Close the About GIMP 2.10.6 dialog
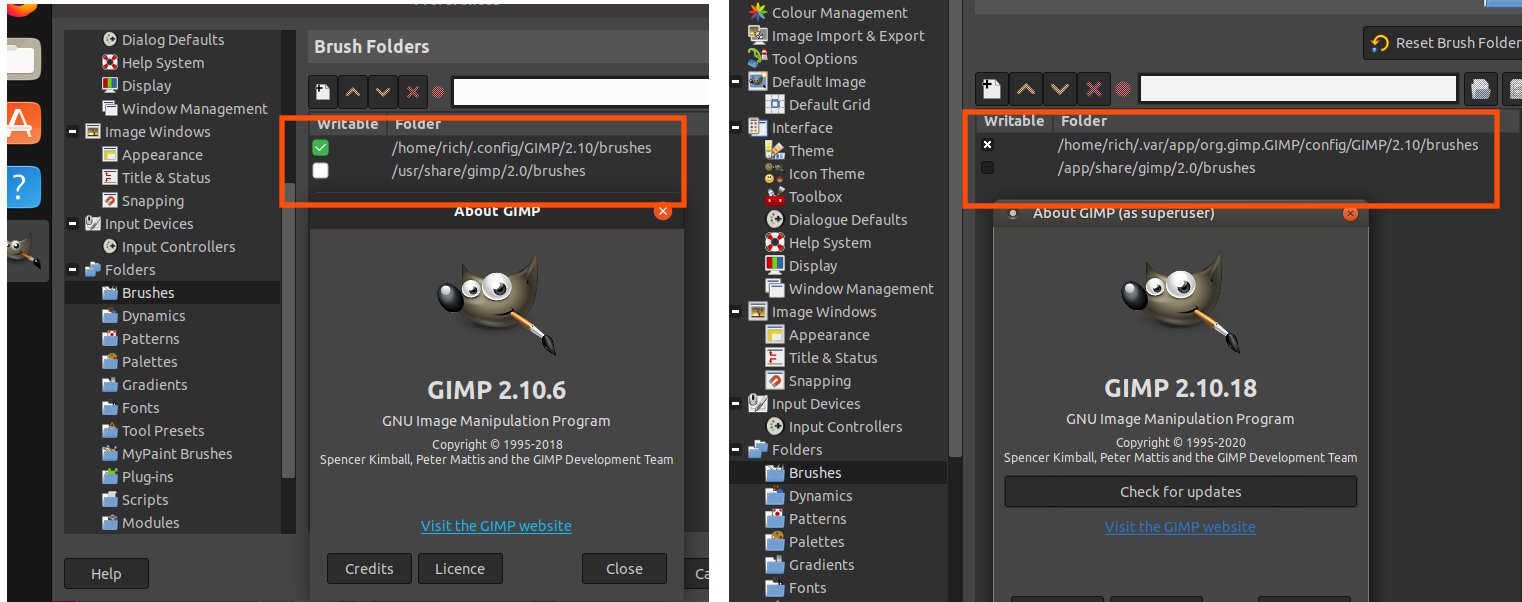1522x602 pixels. pos(624,569)
